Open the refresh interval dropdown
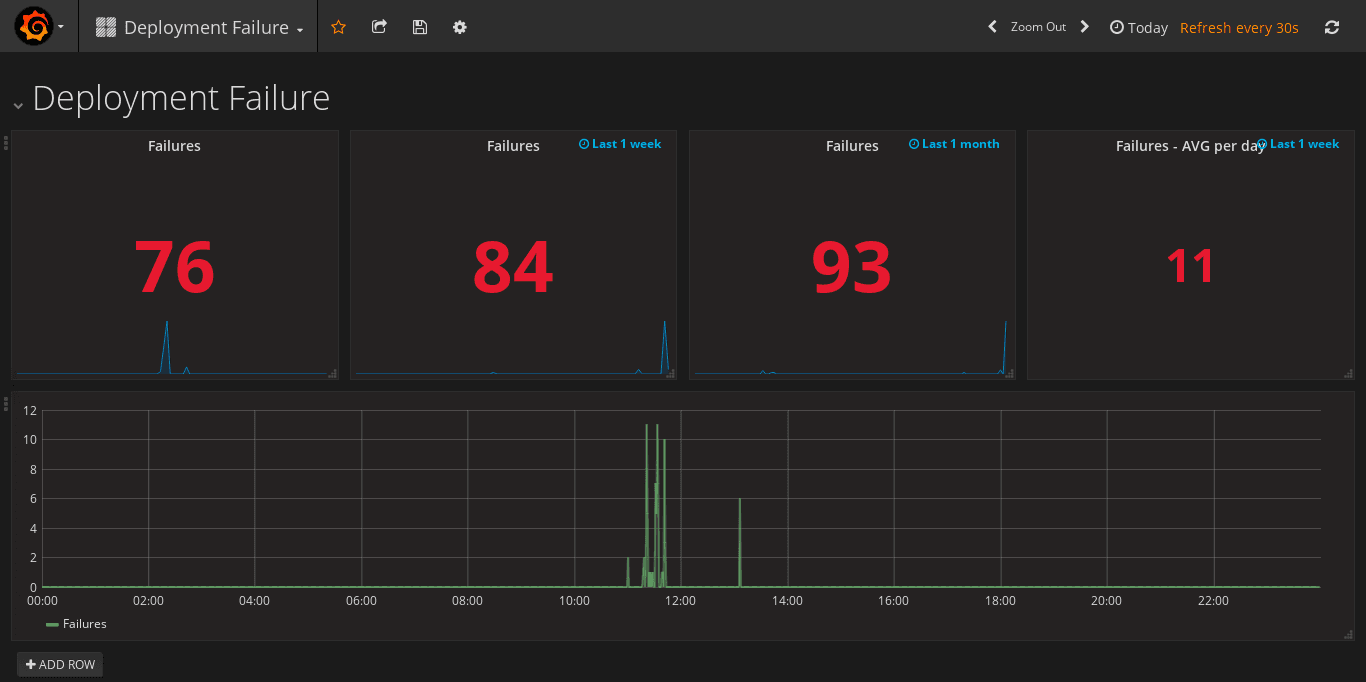 (x=1239, y=27)
